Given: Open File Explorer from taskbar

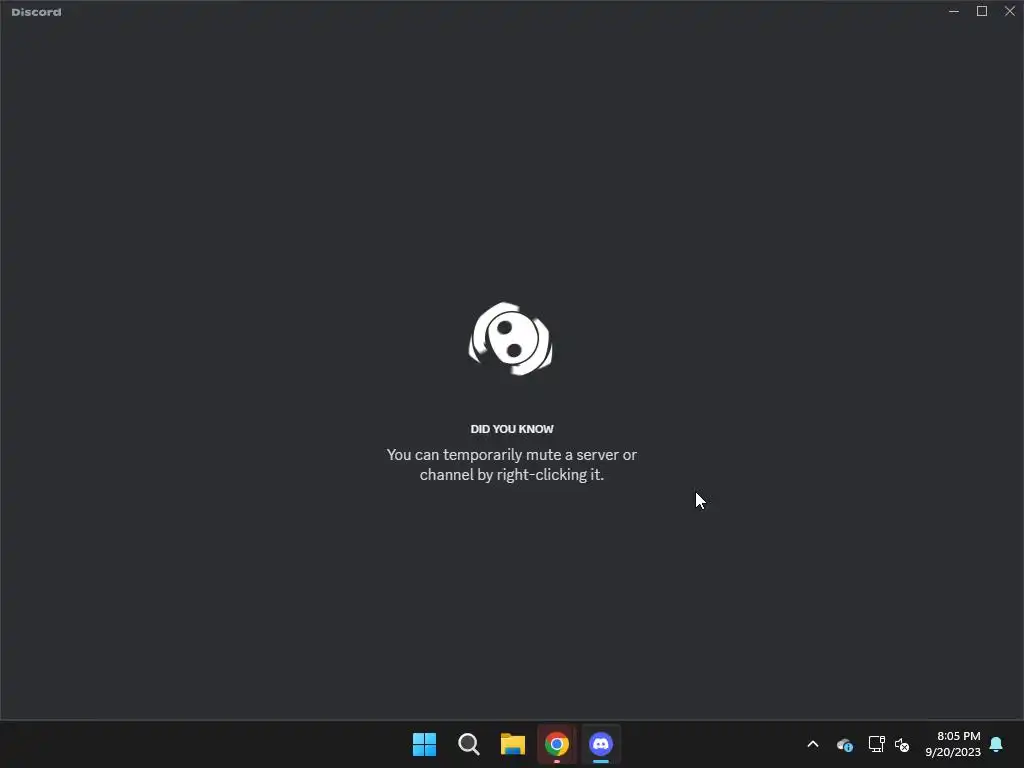Looking at the screenshot, I should pos(513,744).
